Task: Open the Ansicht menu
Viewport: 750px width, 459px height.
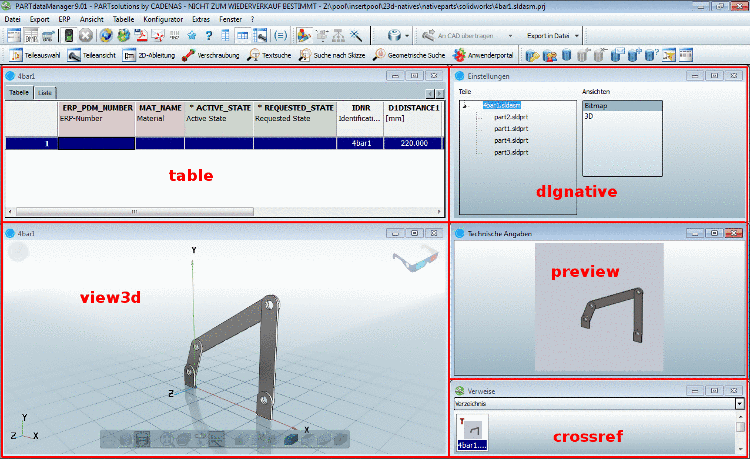Action: click(x=91, y=20)
